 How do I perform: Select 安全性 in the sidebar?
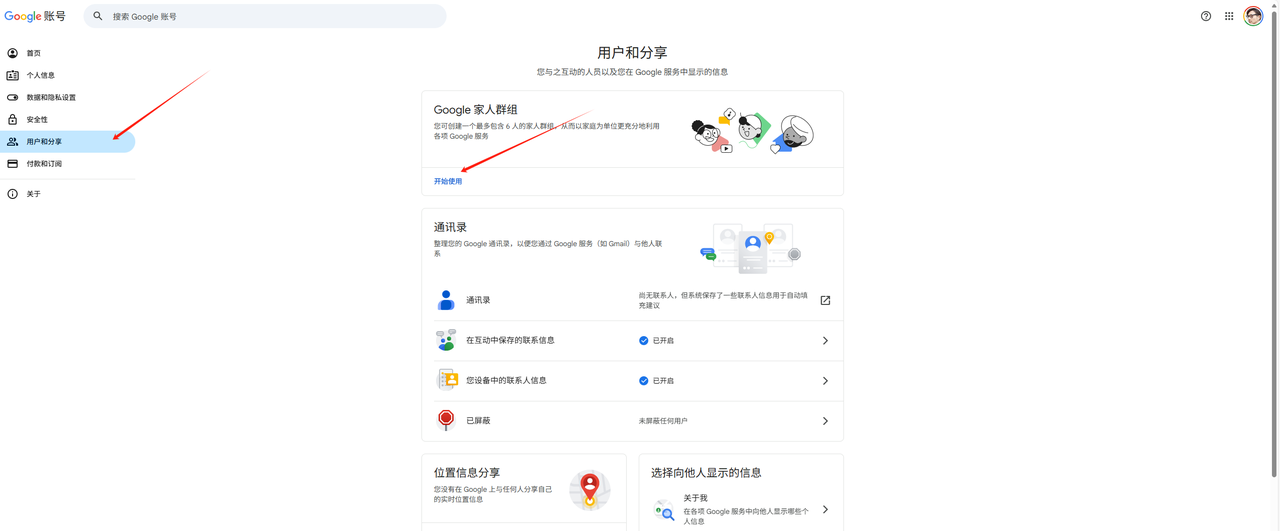(x=37, y=119)
